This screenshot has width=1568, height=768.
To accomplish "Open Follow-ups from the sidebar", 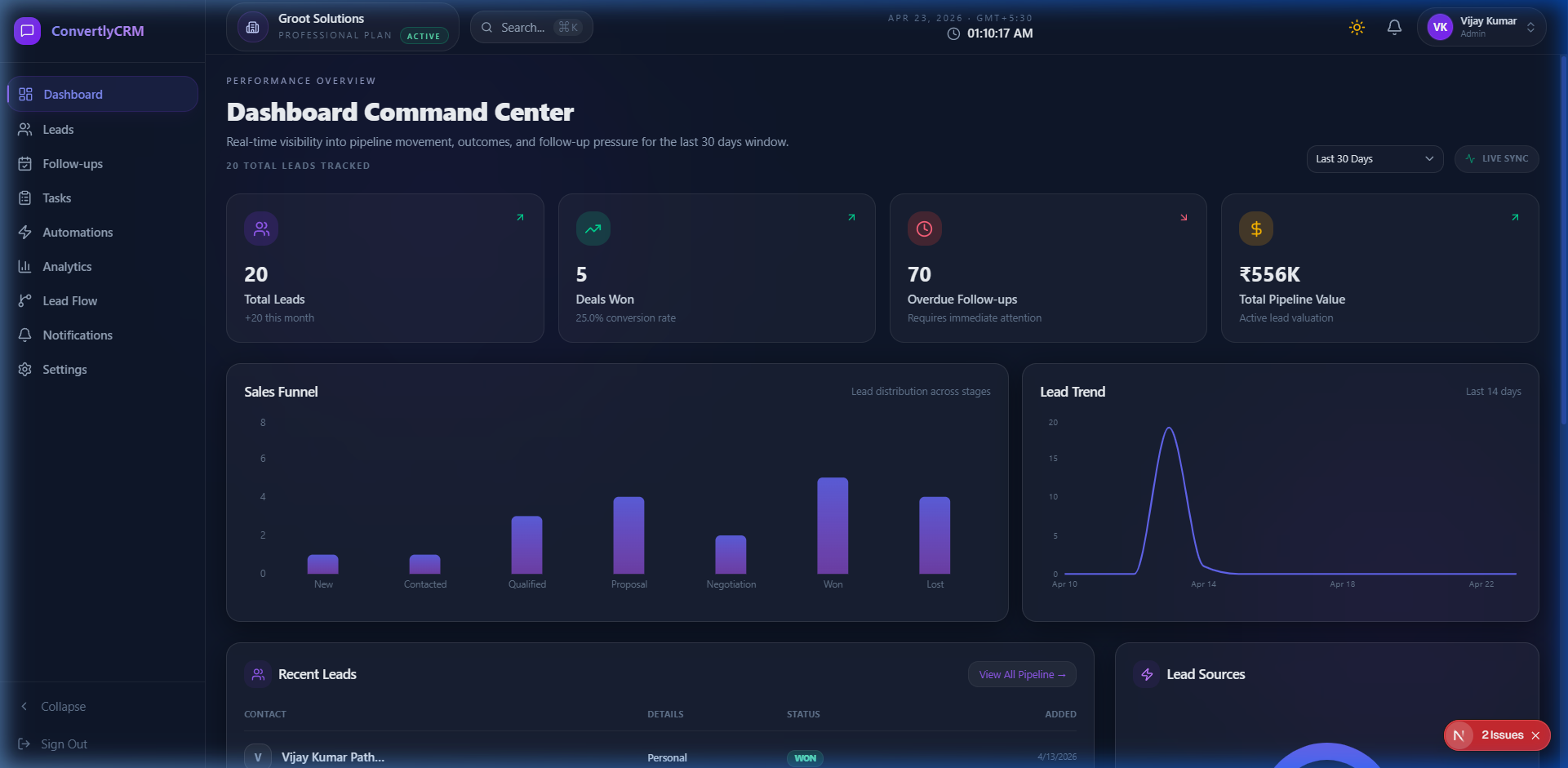I will point(25,163).
